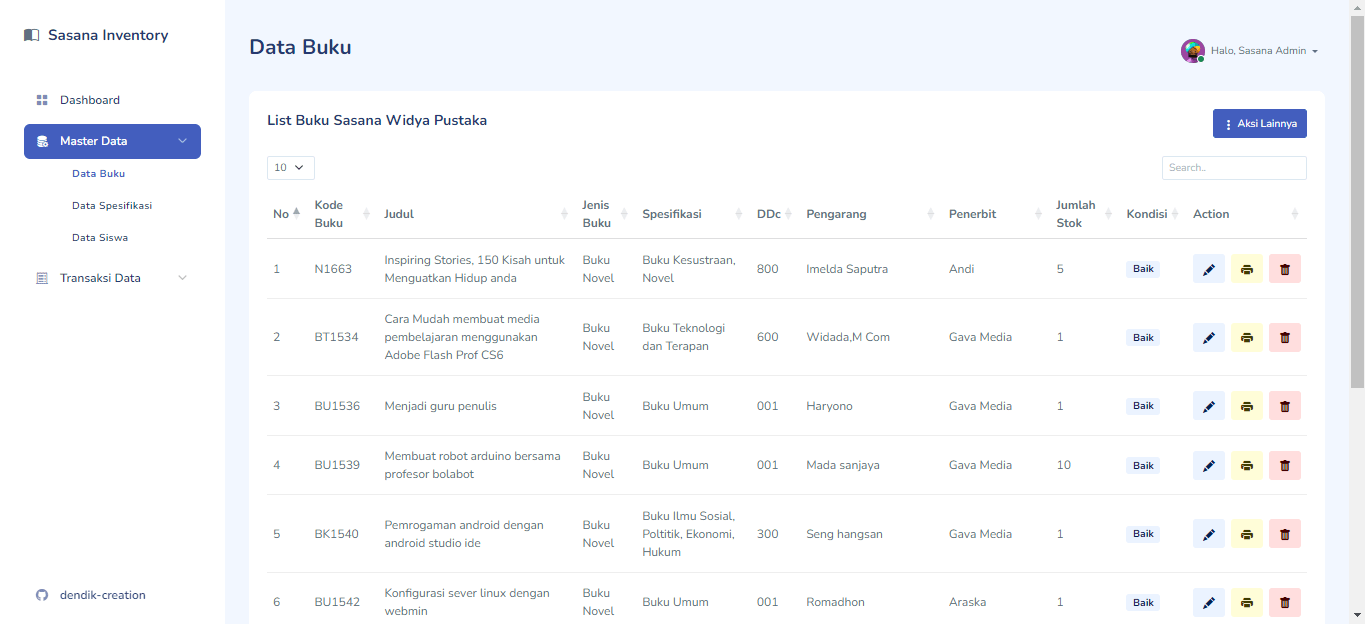The height and width of the screenshot is (624, 1365).
Task: Click the book code BK1540
Action: (336, 534)
